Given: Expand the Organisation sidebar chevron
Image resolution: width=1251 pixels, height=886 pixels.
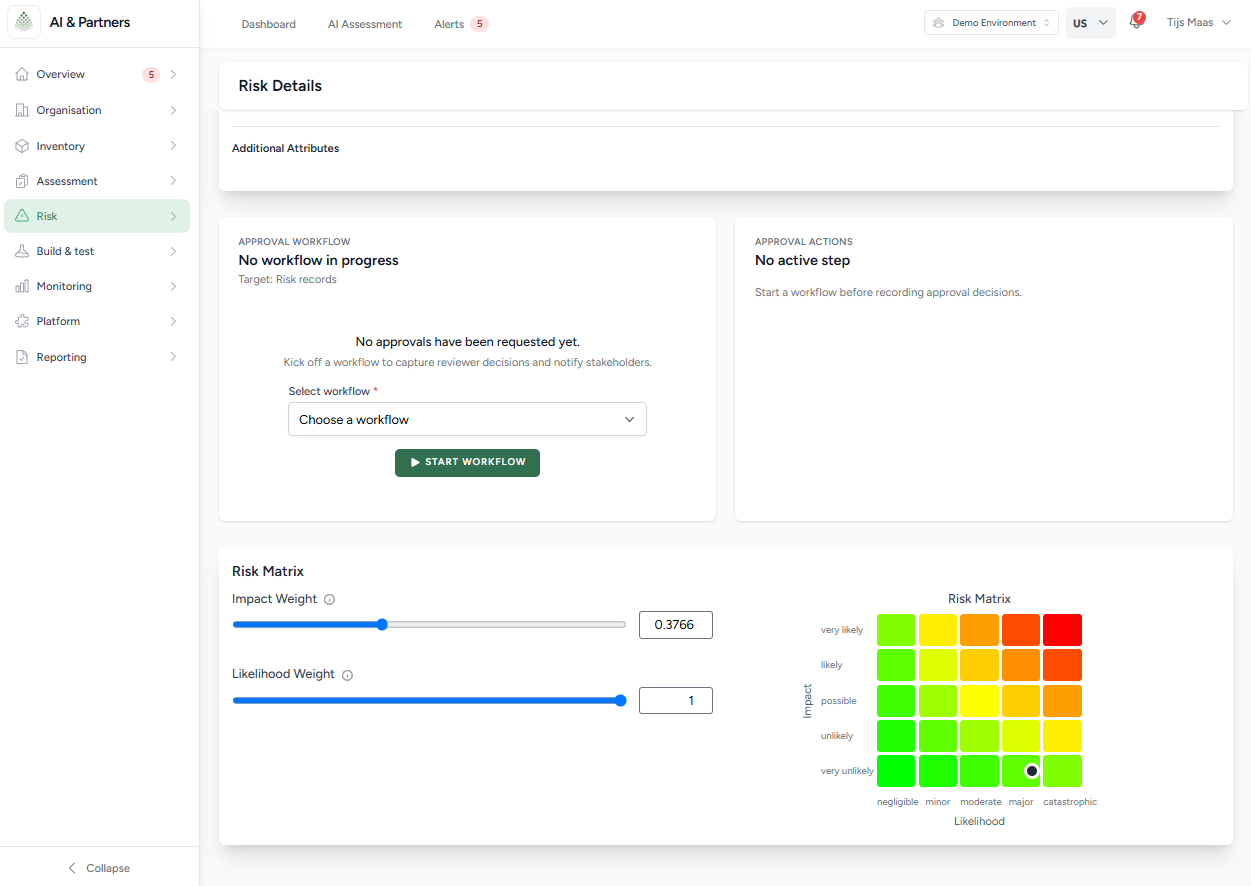Looking at the screenshot, I should tap(173, 110).
